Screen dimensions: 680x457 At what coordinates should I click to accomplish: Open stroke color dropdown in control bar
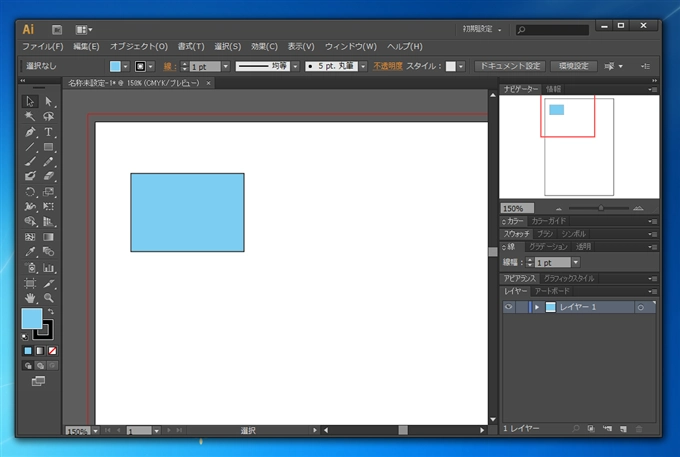[150, 66]
